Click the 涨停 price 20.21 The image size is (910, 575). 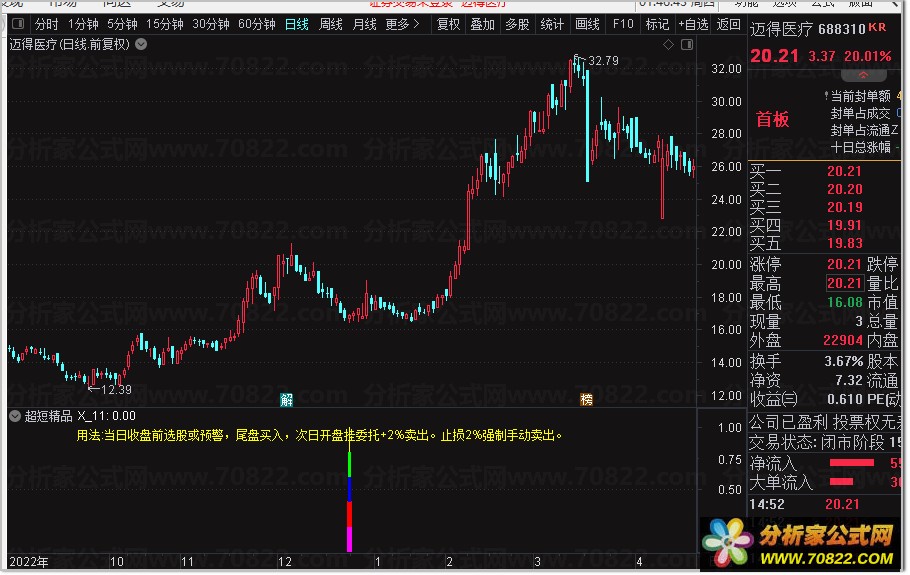click(x=844, y=265)
